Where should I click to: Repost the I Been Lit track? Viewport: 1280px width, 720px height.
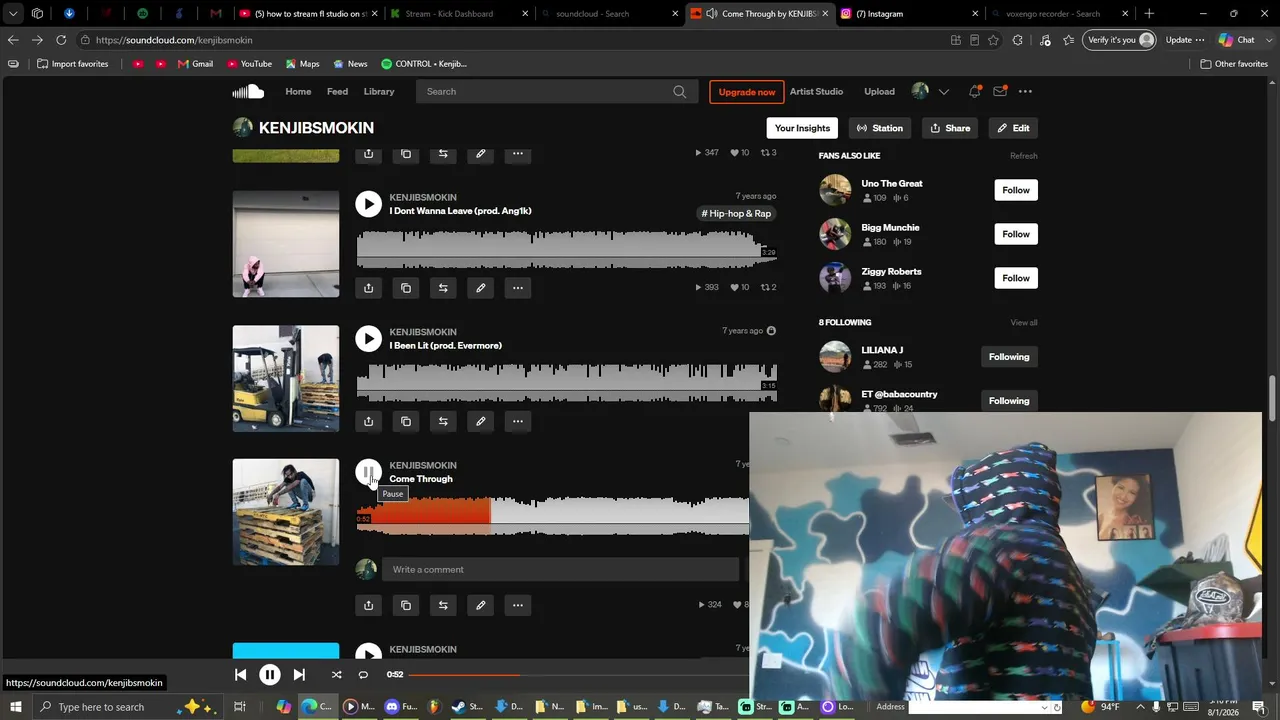443,421
